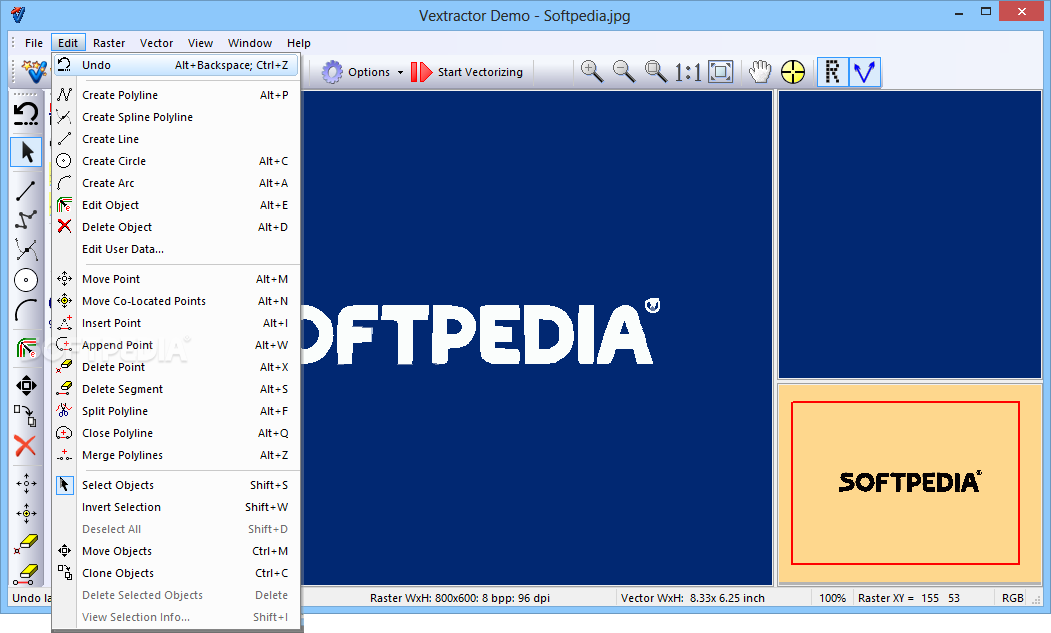Open the Vector menu
The width and height of the screenshot is (1051, 633).
pyautogui.click(x=156, y=43)
